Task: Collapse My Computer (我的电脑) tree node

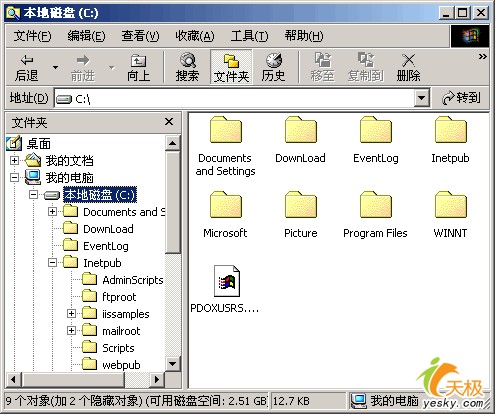Action: tap(14, 178)
